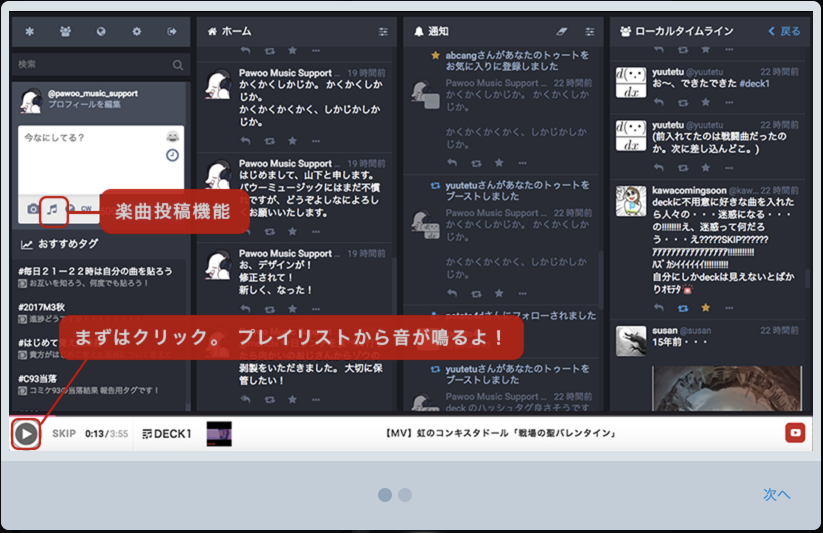Expand the ホーム column settings sliders
The width and height of the screenshot is (823, 533).
point(383,32)
